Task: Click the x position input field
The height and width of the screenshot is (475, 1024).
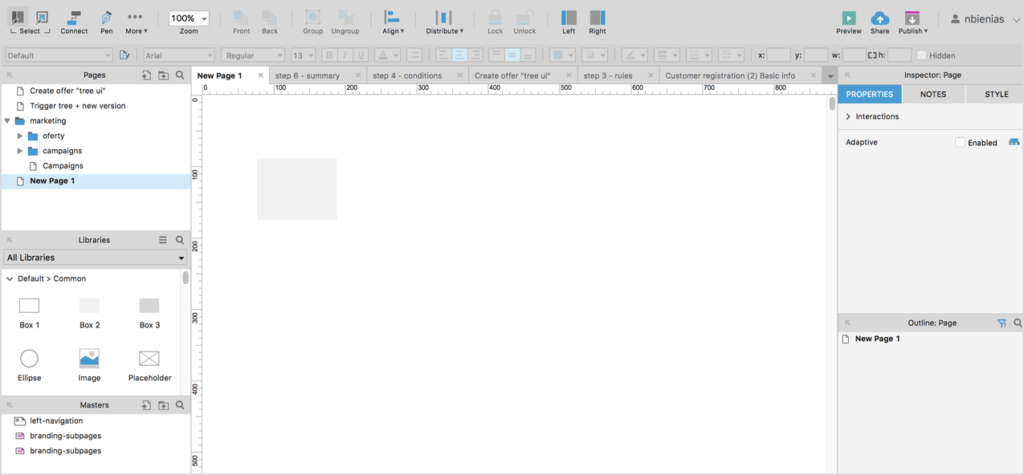Action: tap(778, 56)
